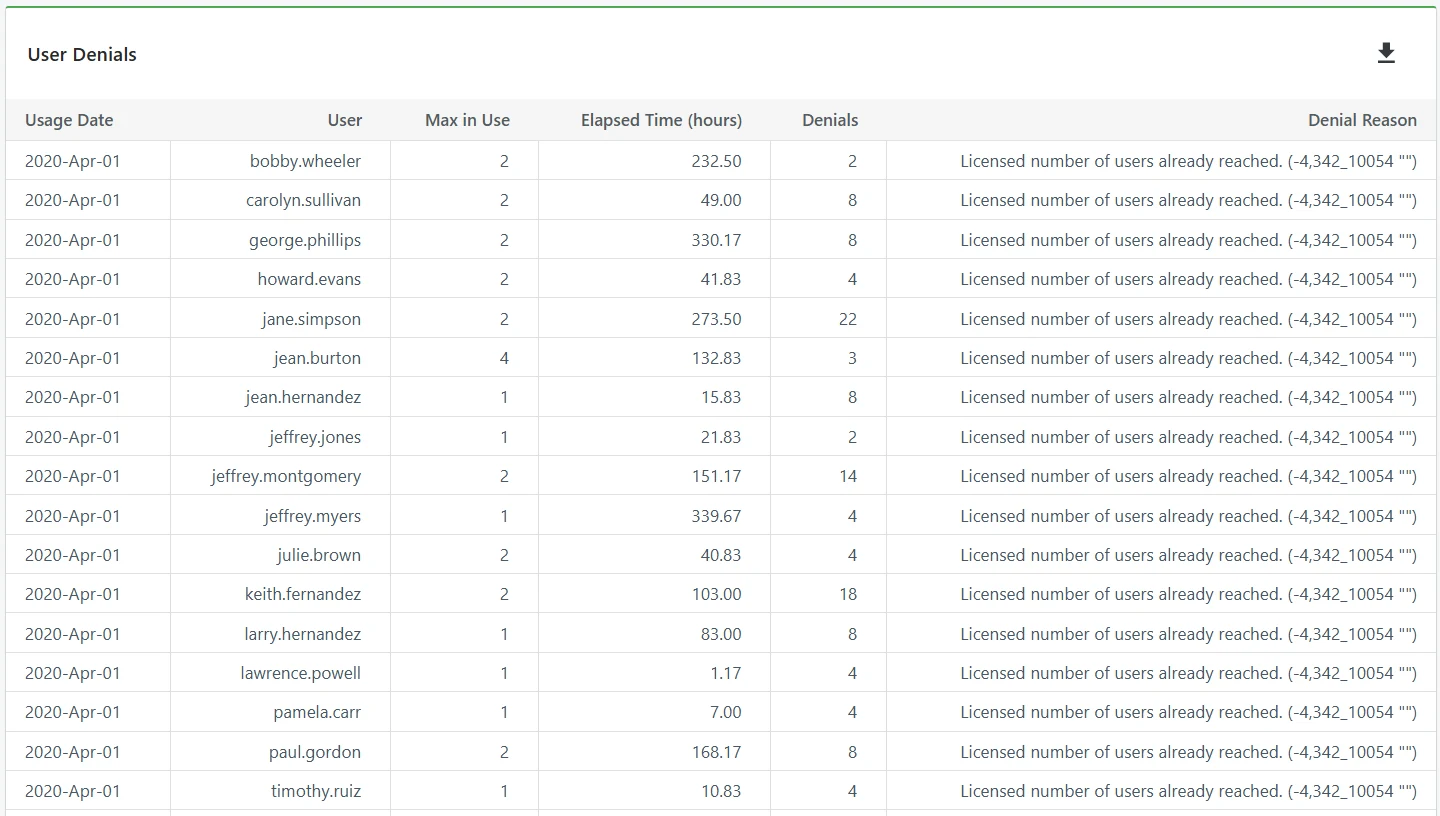Select user paul.gordon

coord(315,752)
